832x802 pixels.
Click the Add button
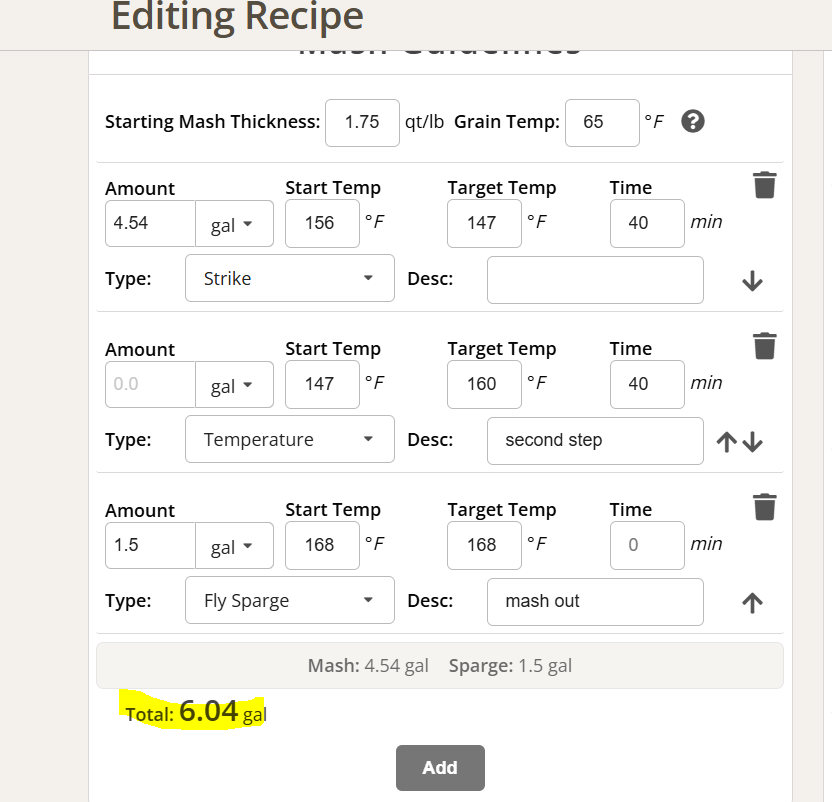point(440,768)
